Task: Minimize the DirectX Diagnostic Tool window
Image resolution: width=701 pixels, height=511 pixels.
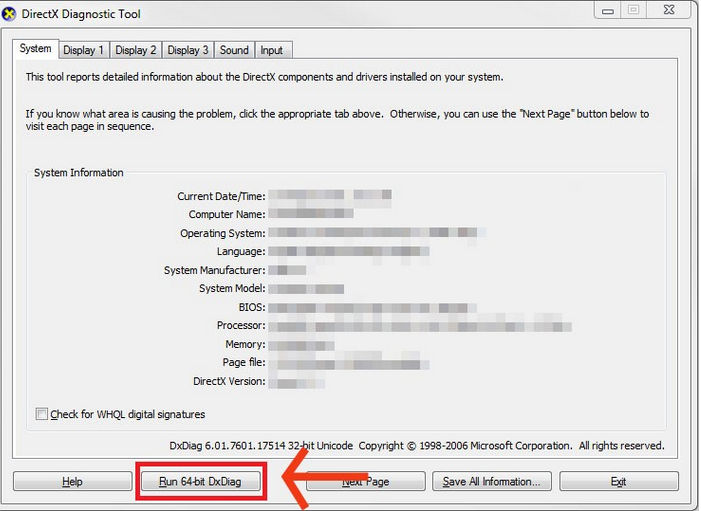Action: (x=608, y=10)
